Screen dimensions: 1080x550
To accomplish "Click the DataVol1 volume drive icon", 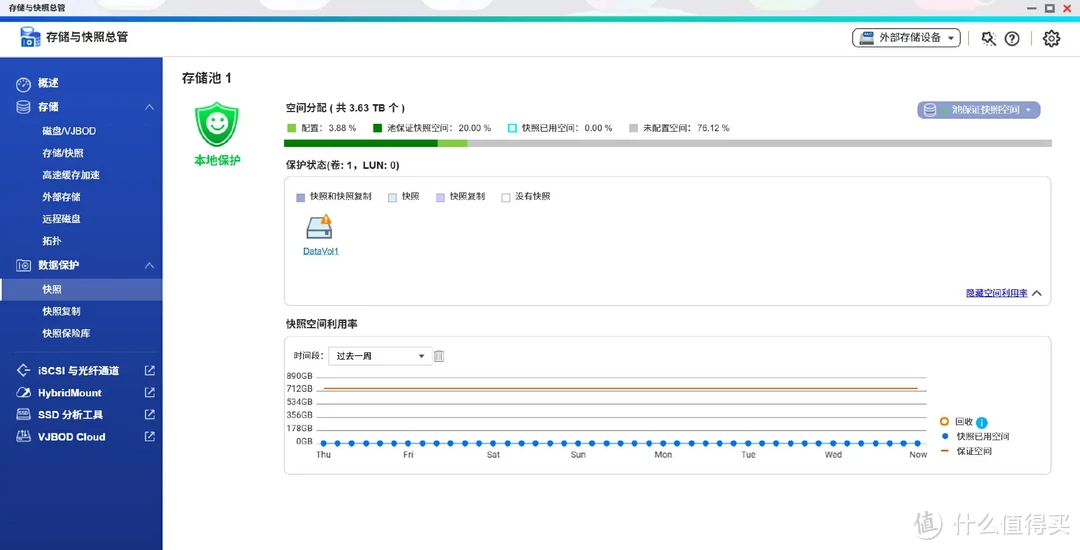I will [x=320, y=227].
